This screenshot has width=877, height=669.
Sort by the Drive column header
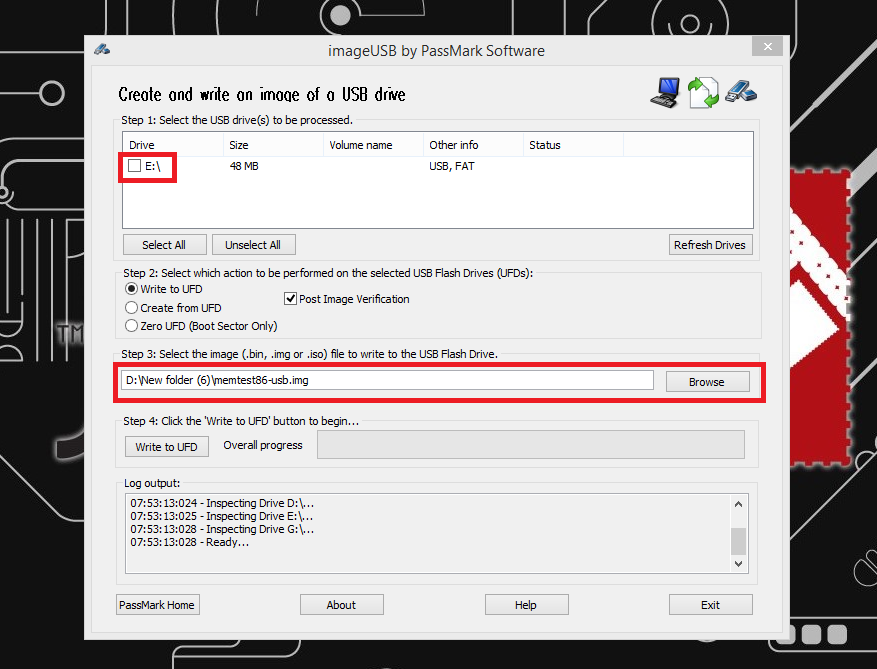coord(173,145)
